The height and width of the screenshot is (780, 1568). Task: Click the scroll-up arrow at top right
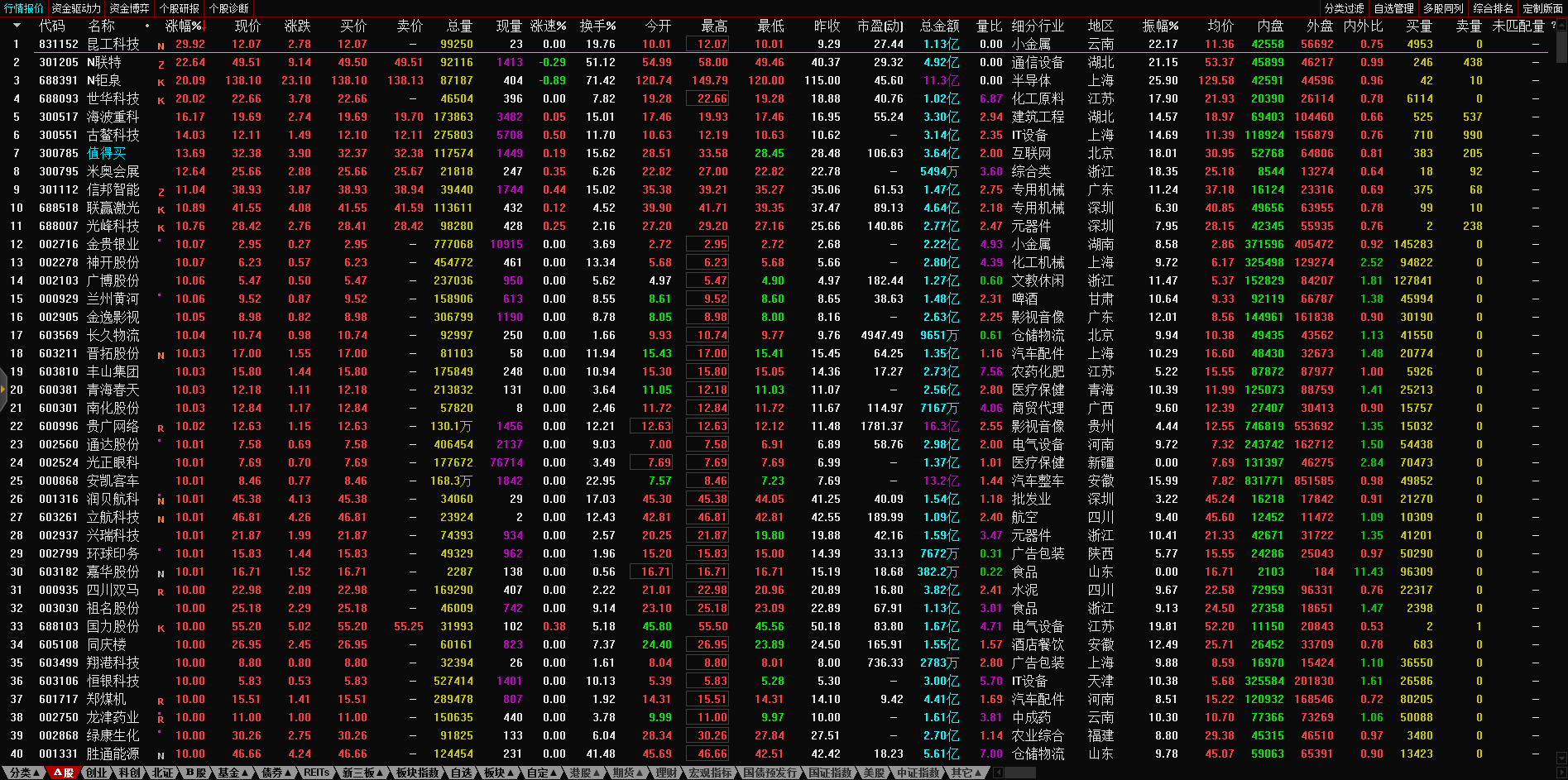point(1561,26)
